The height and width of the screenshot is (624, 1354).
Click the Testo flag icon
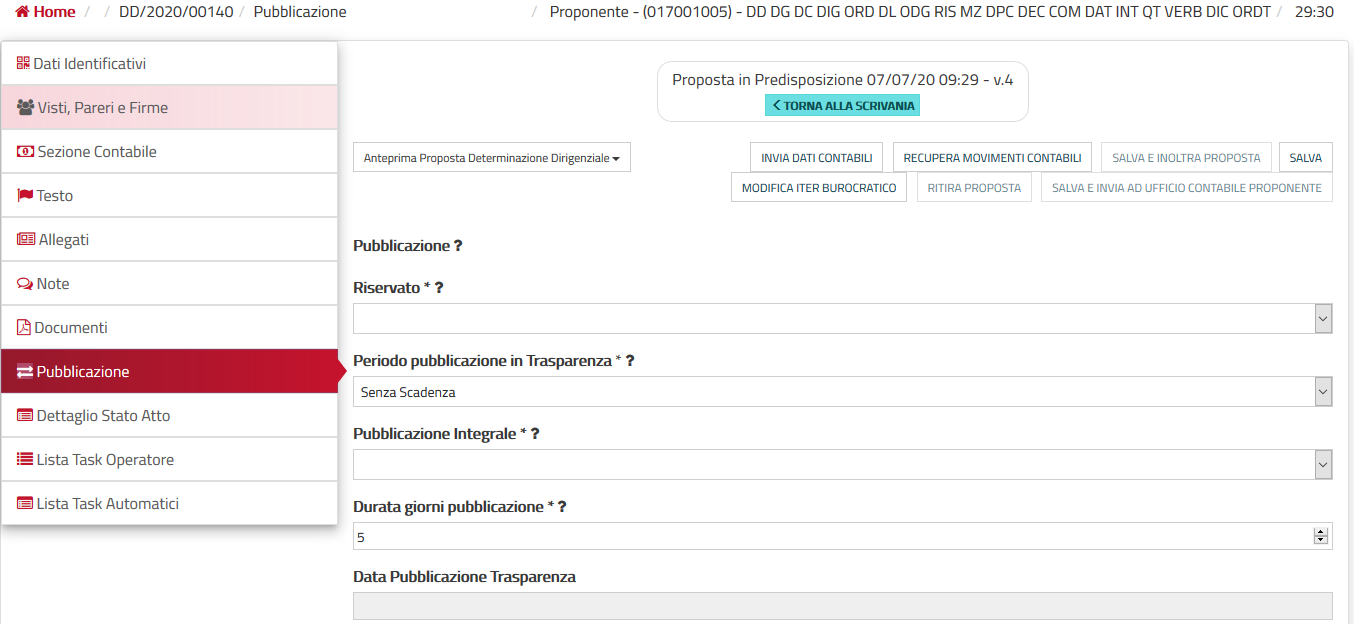(25, 196)
